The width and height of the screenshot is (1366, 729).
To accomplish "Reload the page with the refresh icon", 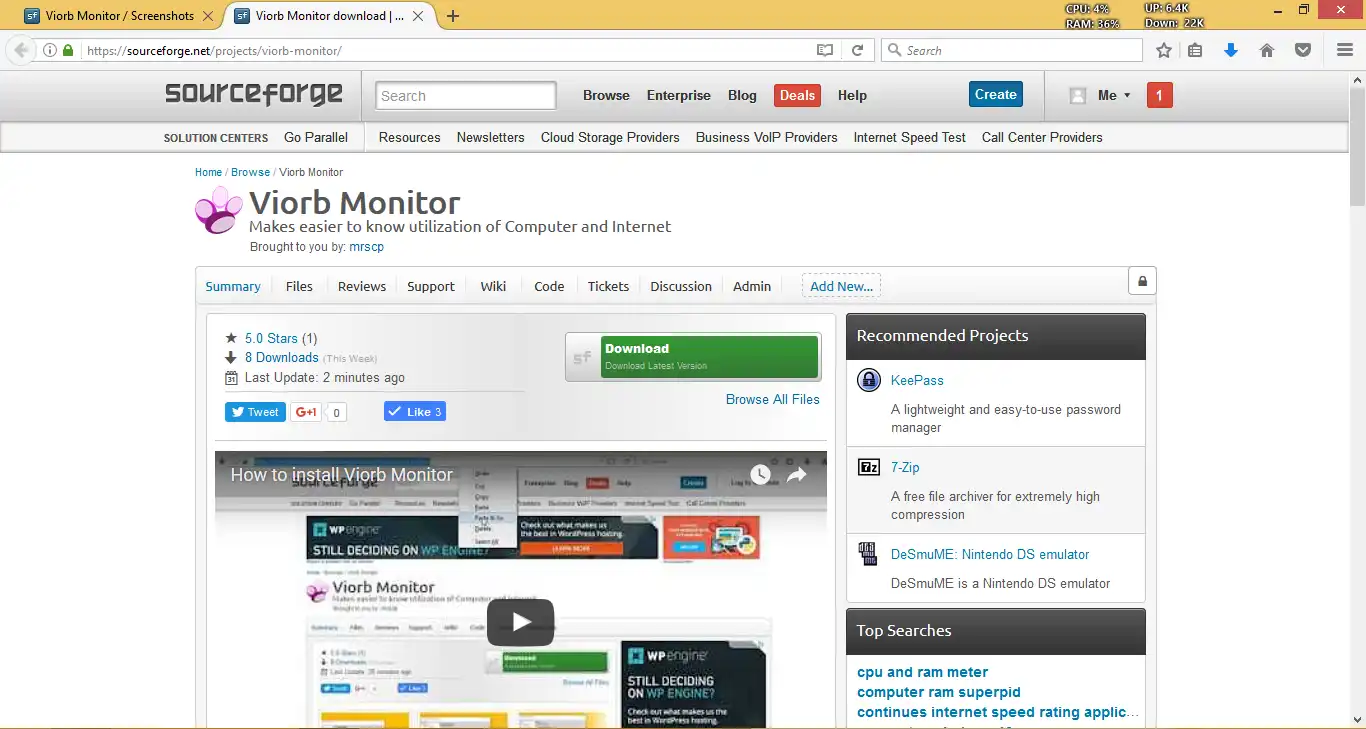I will coord(857,50).
